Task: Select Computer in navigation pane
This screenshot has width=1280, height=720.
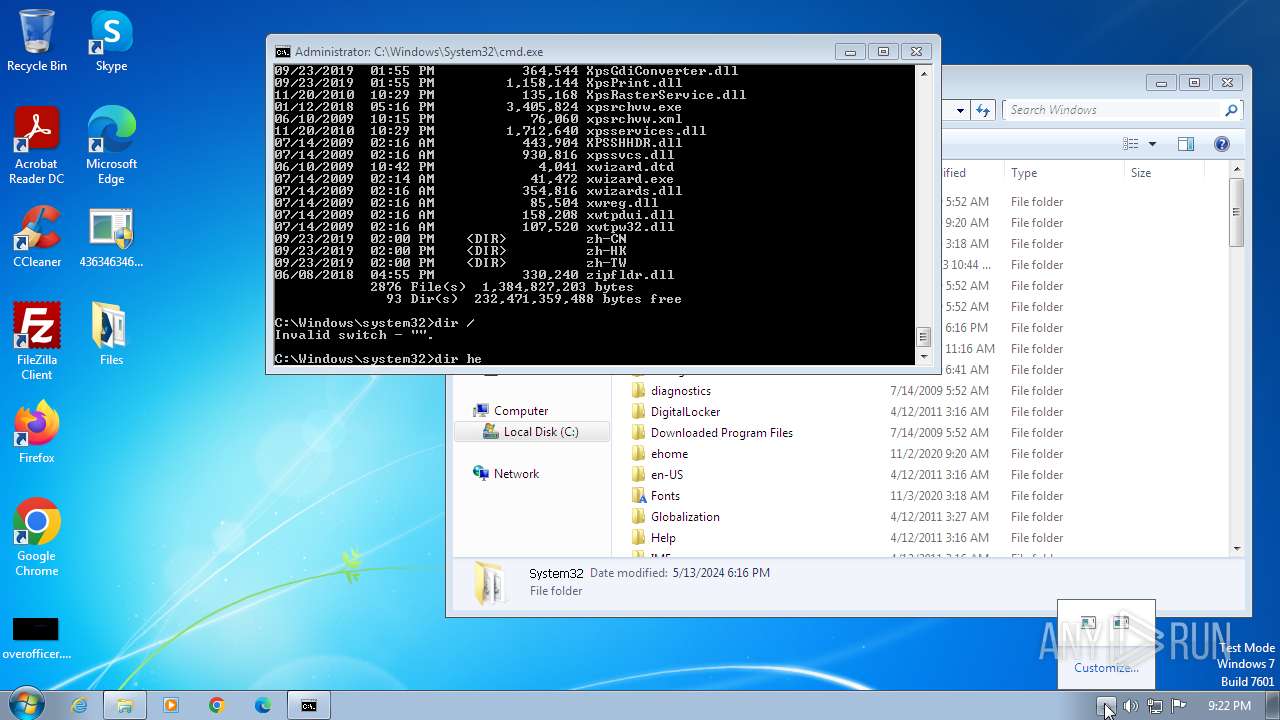Action: tap(520, 411)
